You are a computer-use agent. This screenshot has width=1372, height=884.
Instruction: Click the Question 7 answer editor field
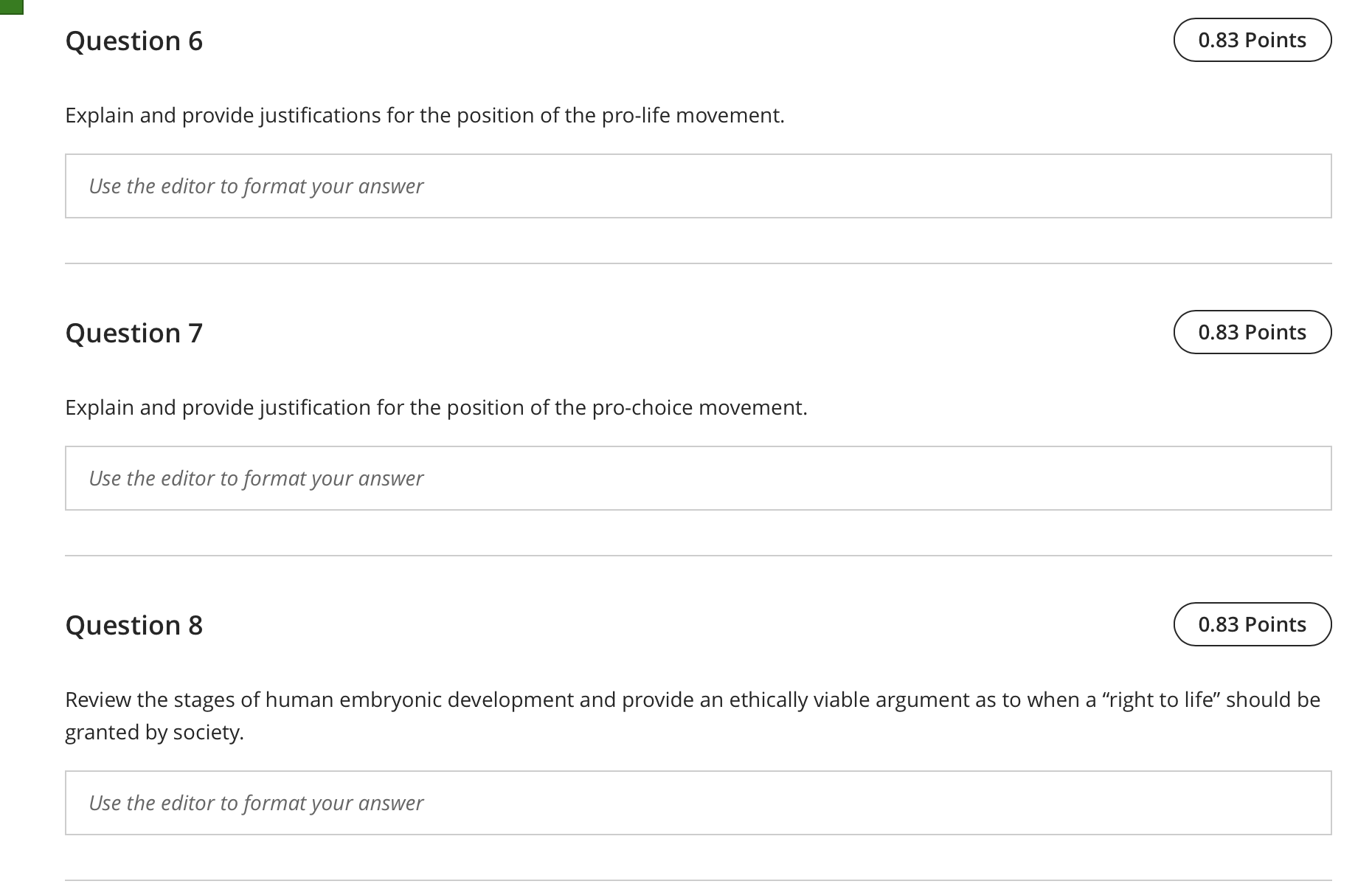click(x=698, y=478)
